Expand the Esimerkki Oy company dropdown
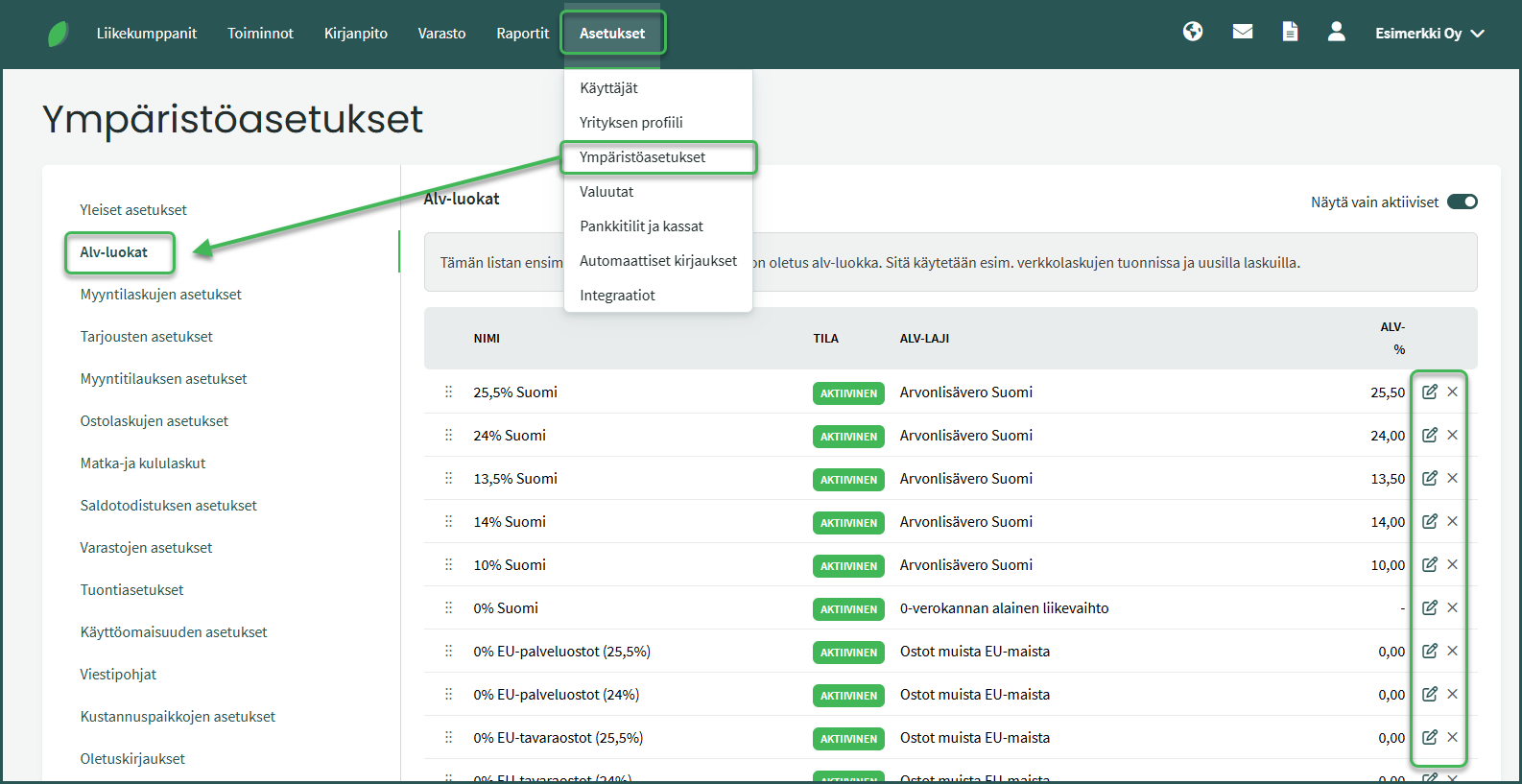 click(1429, 34)
